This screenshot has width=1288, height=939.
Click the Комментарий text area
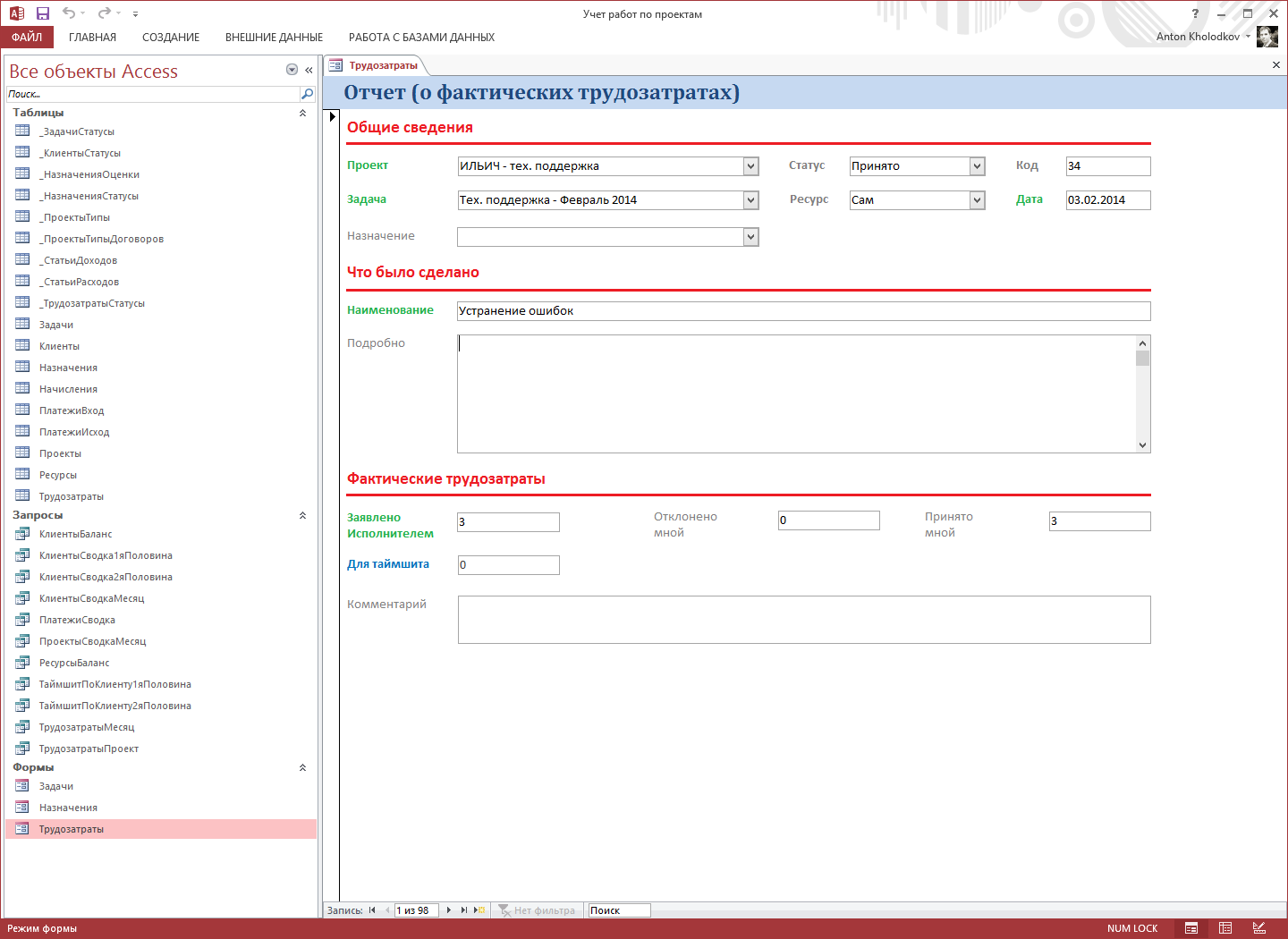click(804, 620)
